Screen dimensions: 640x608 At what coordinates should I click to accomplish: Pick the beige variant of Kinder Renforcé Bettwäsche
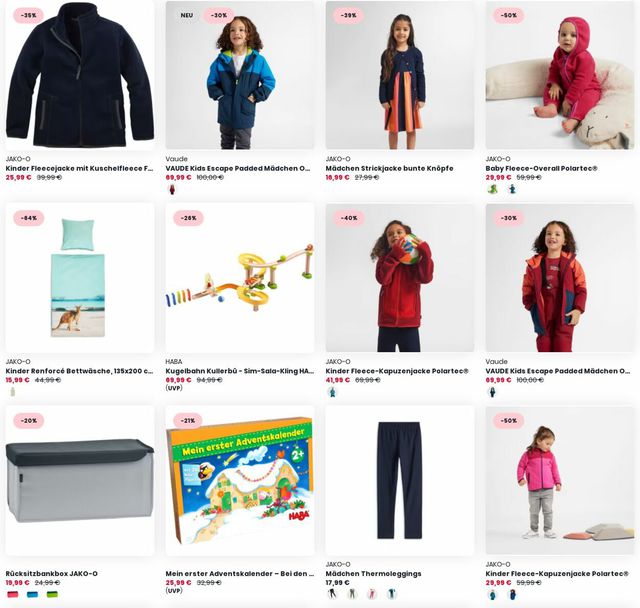point(12,392)
